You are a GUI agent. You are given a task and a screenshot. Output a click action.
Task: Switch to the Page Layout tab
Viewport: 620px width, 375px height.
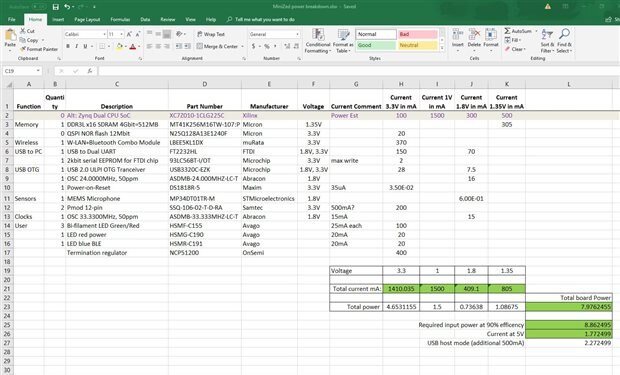click(x=87, y=19)
